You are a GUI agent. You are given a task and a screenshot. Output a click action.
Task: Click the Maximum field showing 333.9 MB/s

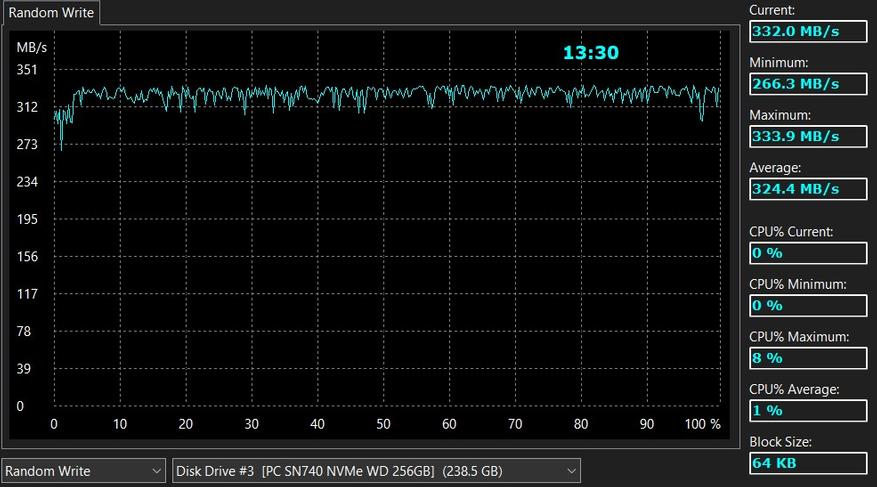[x=808, y=136]
